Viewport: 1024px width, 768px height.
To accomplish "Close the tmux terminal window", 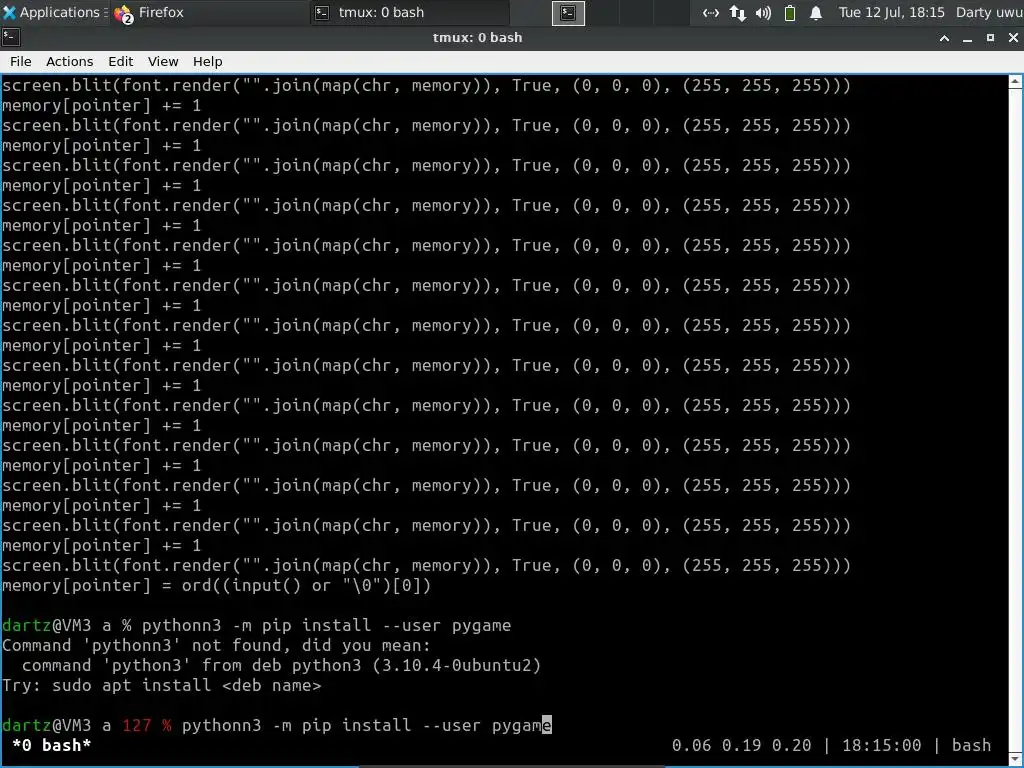I will (1013, 38).
